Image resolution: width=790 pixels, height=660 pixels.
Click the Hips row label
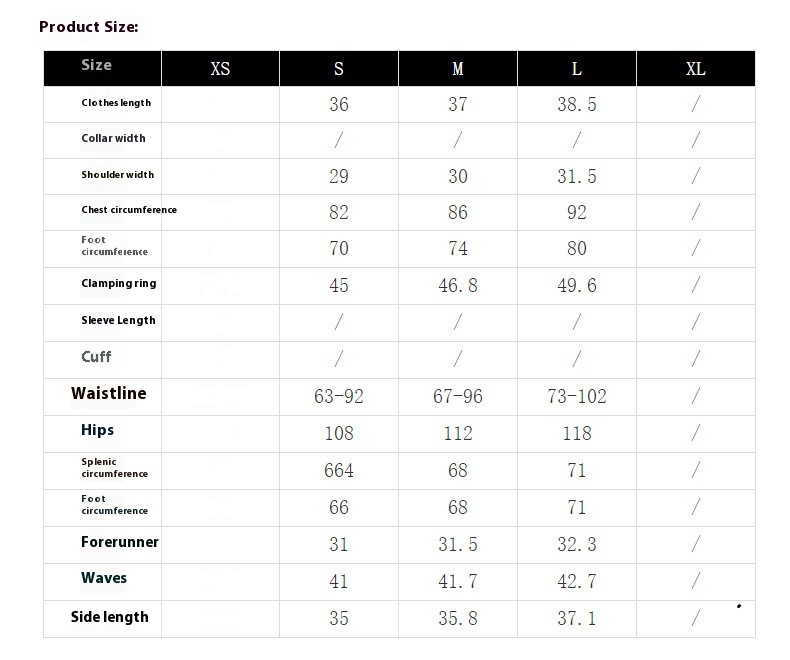click(97, 430)
